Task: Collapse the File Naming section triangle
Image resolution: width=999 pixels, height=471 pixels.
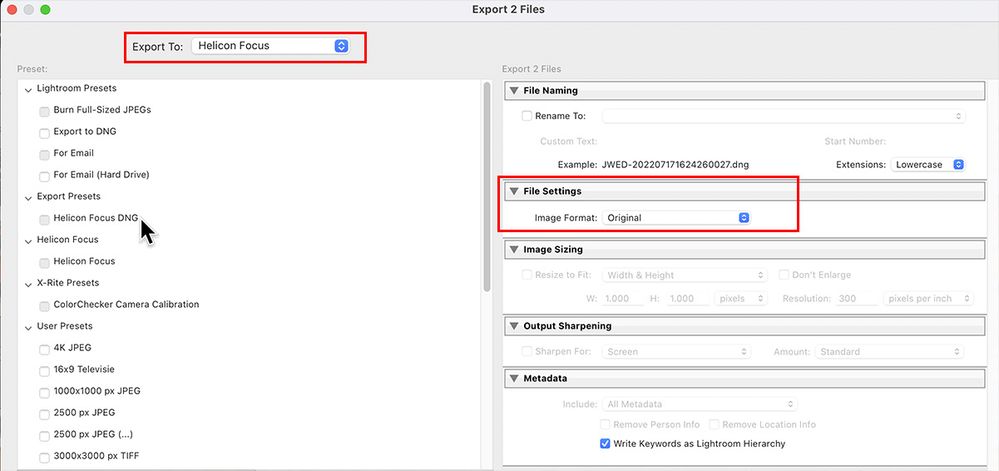Action: (x=514, y=91)
